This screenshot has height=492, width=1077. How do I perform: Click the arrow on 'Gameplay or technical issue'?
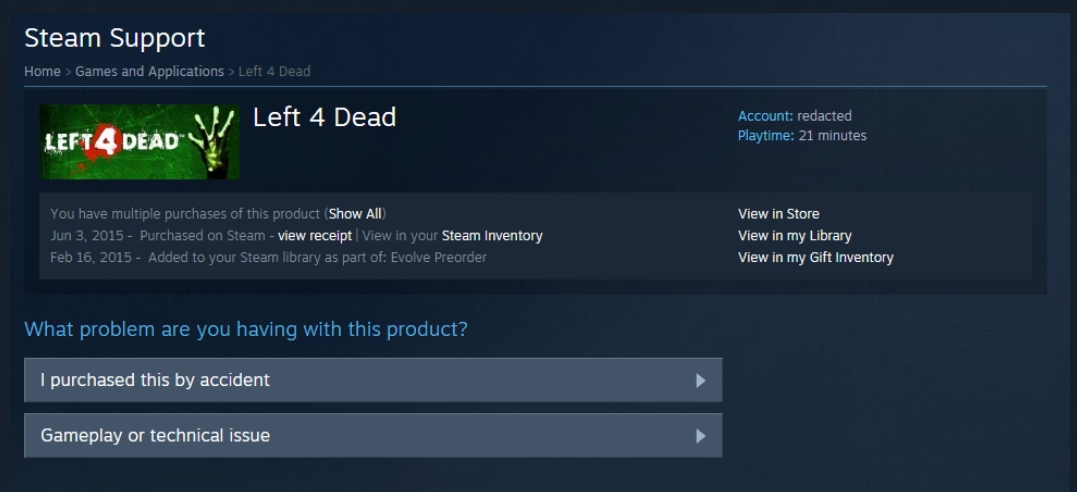[x=701, y=436]
